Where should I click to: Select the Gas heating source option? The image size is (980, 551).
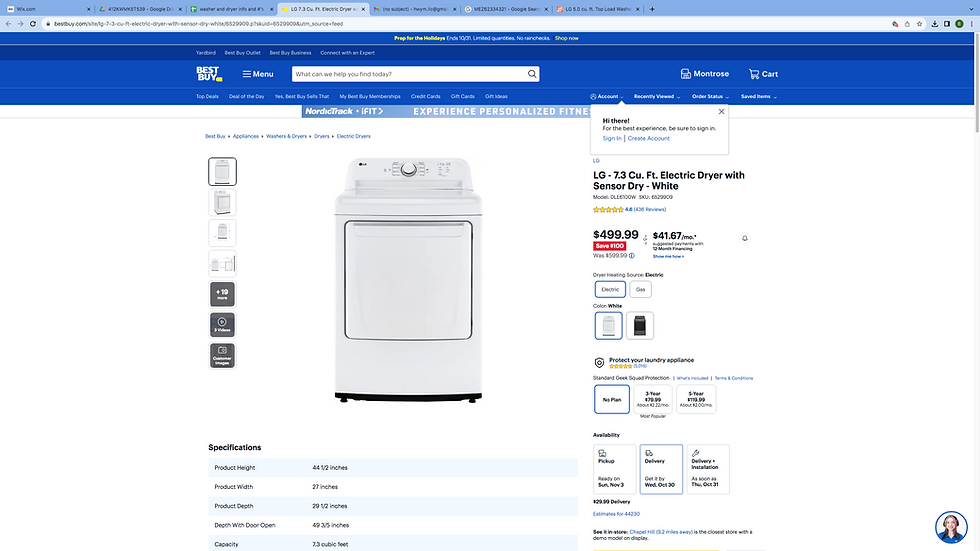641,289
